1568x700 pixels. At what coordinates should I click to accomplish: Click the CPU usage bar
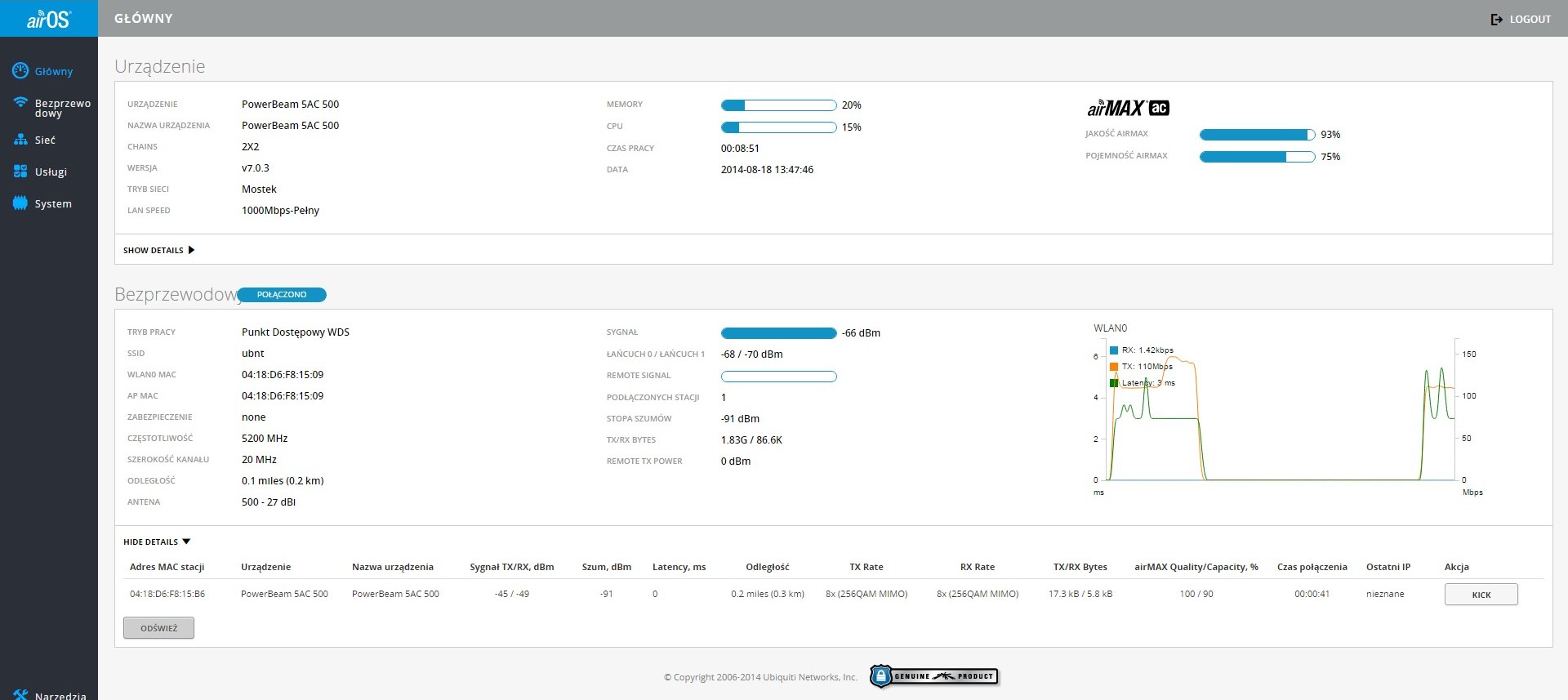click(x=778, y=127)
